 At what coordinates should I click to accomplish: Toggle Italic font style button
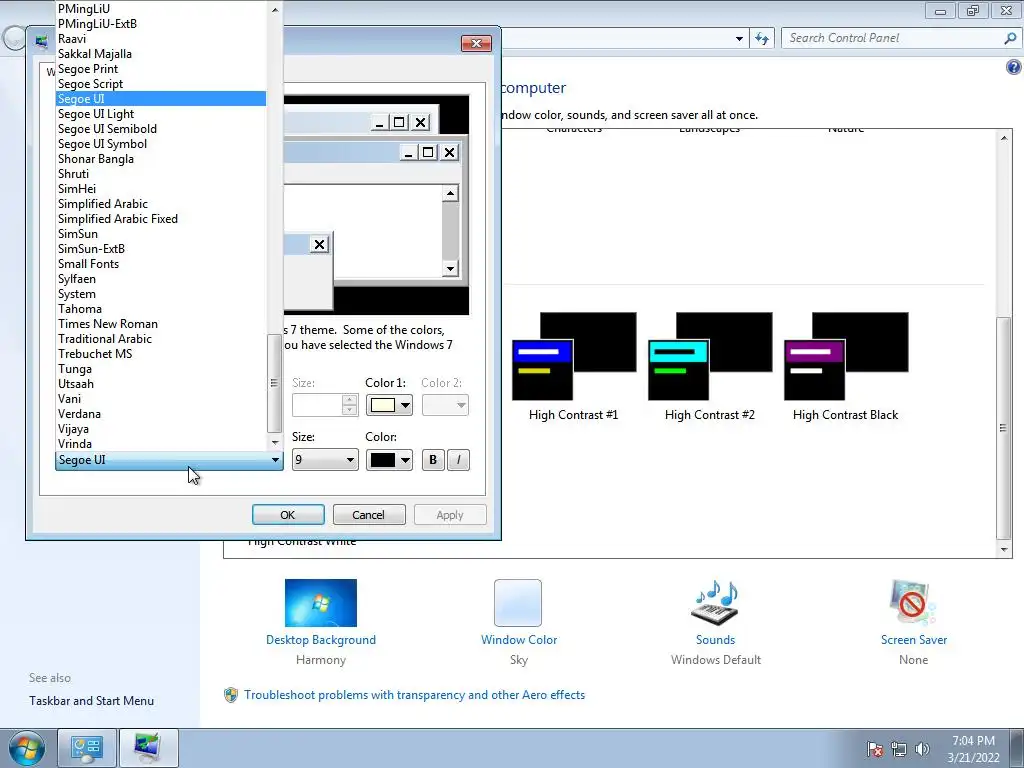[458, 460]
